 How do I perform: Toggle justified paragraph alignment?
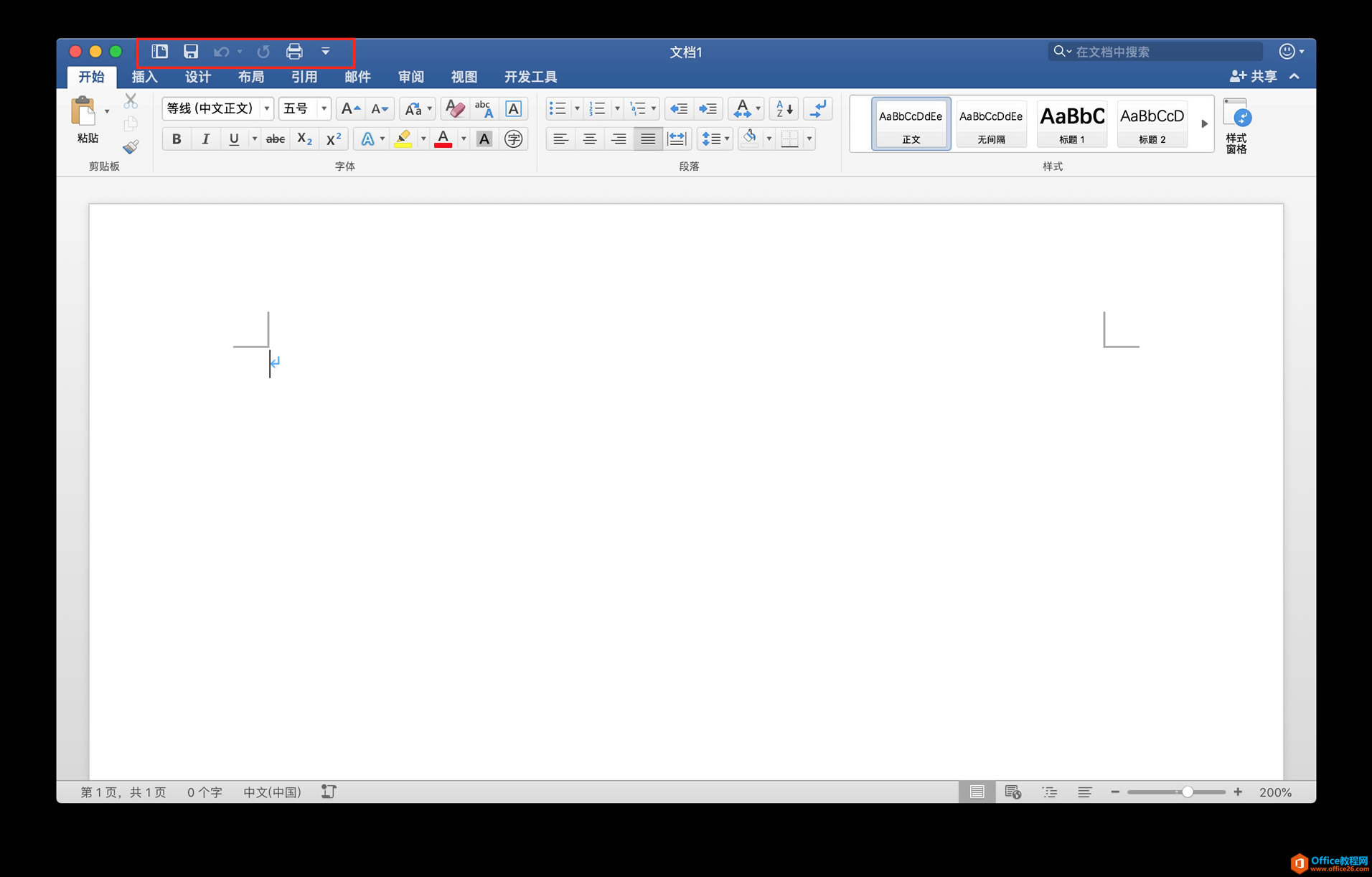point(647,139)
